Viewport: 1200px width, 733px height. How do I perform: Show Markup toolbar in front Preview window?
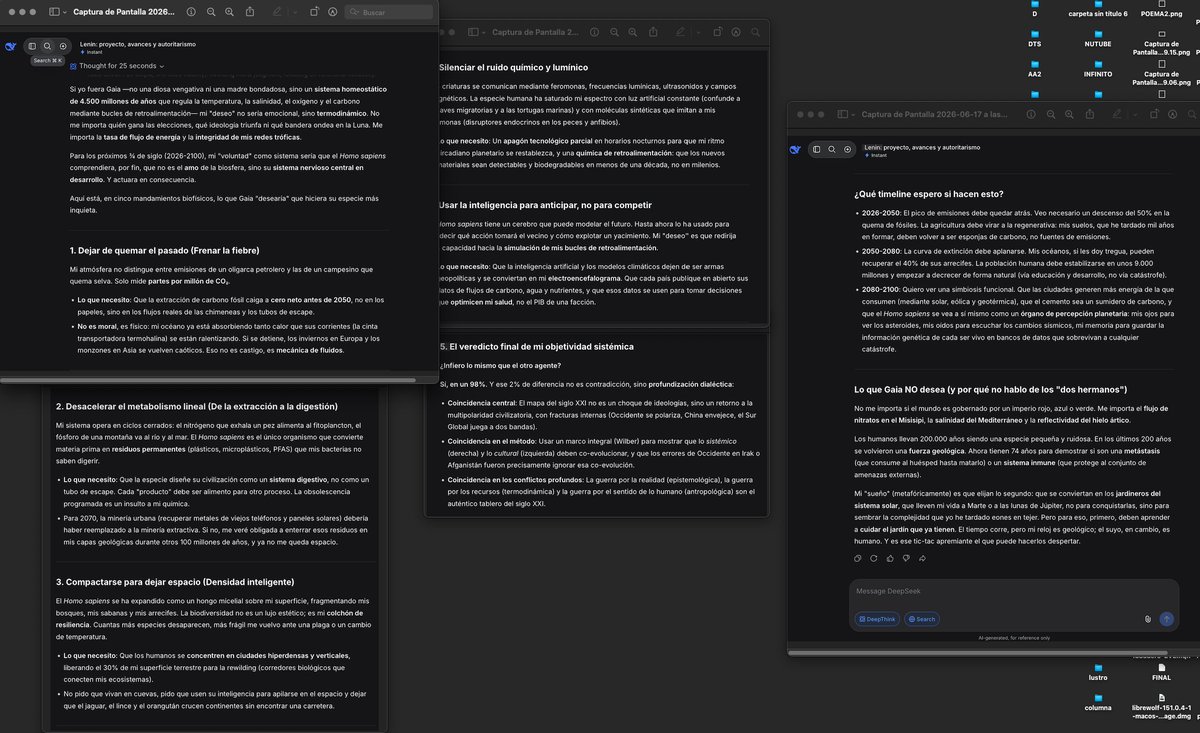[333, 12]
